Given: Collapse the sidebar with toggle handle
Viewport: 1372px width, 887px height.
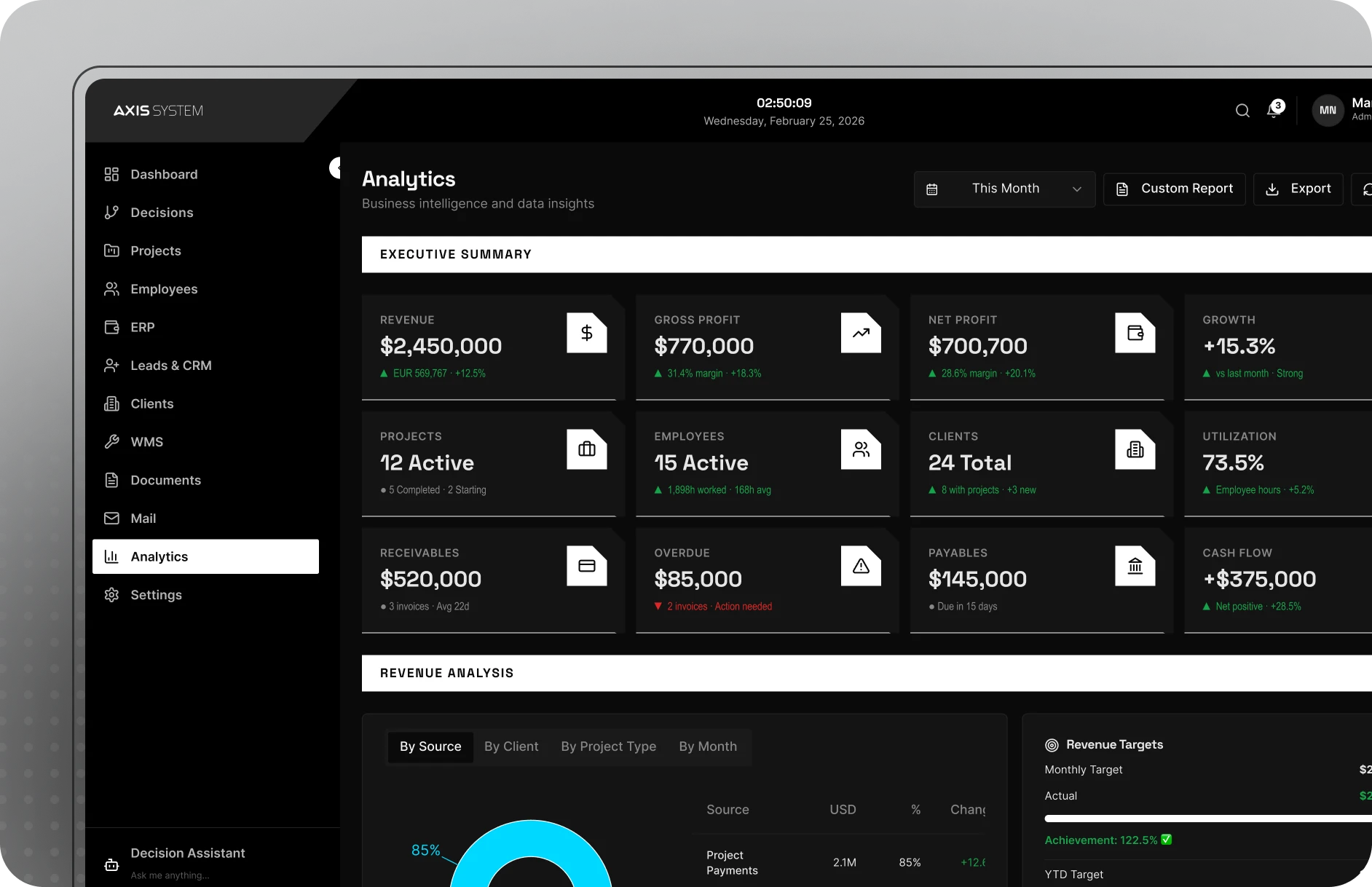Looking at the screenshot, I should 336,167.
